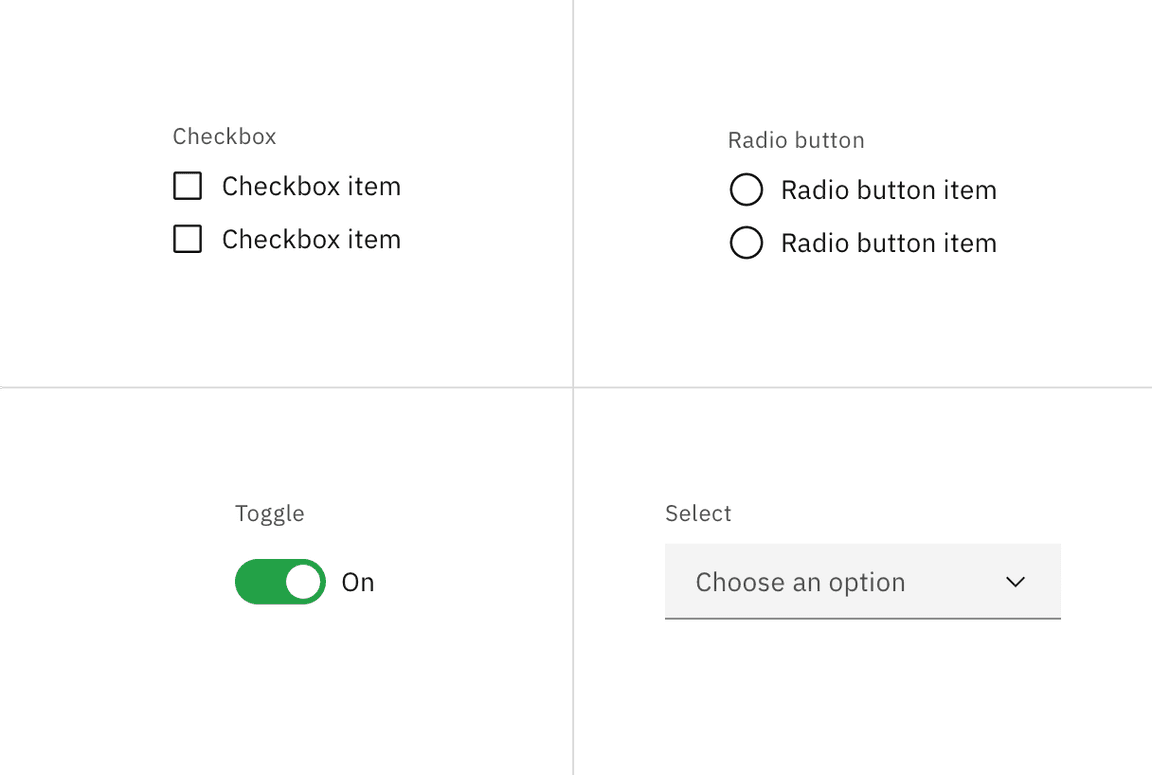Click the second "Radio button item" label
The height and width of the screenshot is (775, 1152).
[889, 242]
